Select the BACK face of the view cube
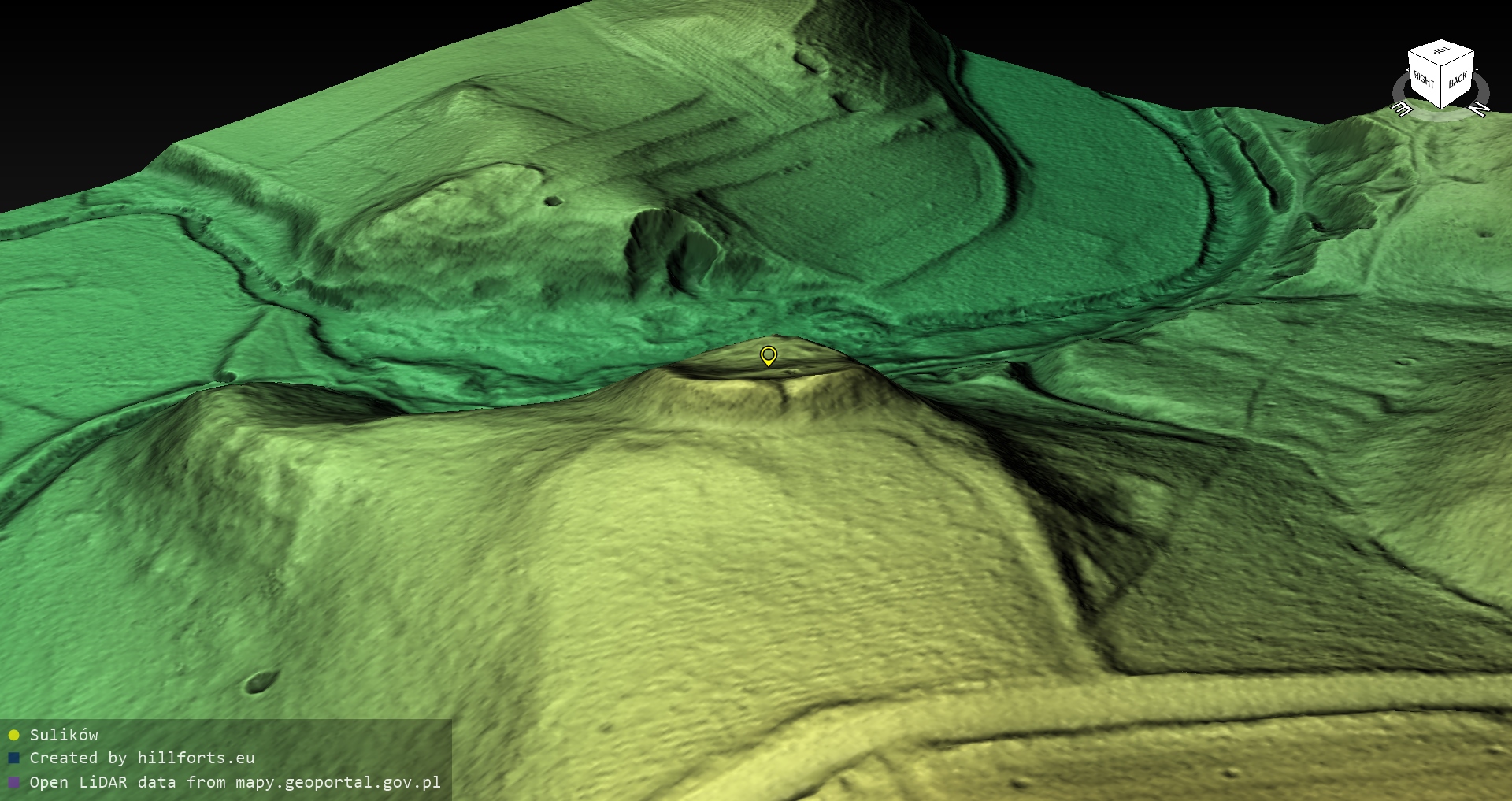 click(x=1458, y=80)
